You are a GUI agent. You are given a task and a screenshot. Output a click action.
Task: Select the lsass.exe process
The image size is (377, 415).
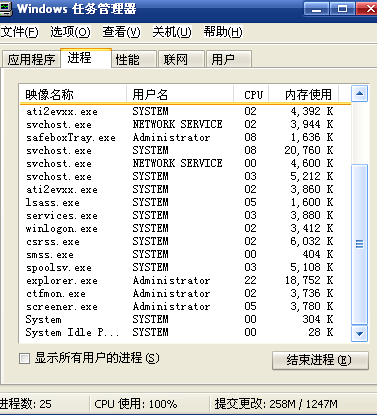(x=185, y=202)
